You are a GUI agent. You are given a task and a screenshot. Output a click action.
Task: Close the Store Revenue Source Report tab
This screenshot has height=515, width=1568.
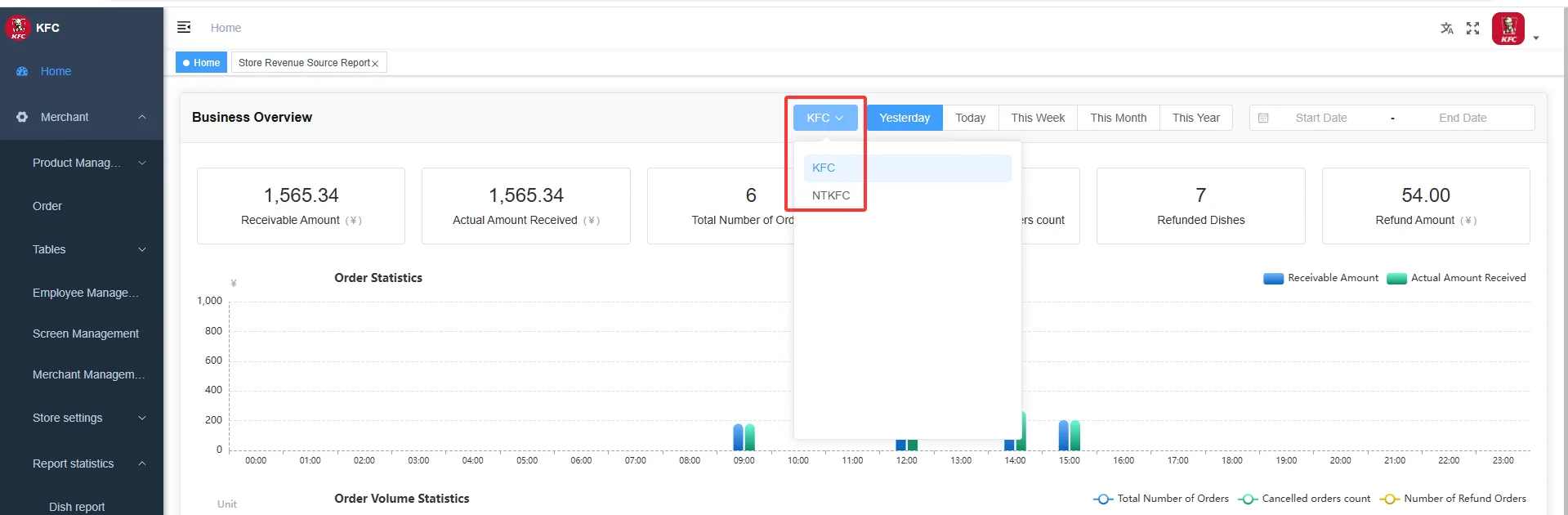point(375,64)
